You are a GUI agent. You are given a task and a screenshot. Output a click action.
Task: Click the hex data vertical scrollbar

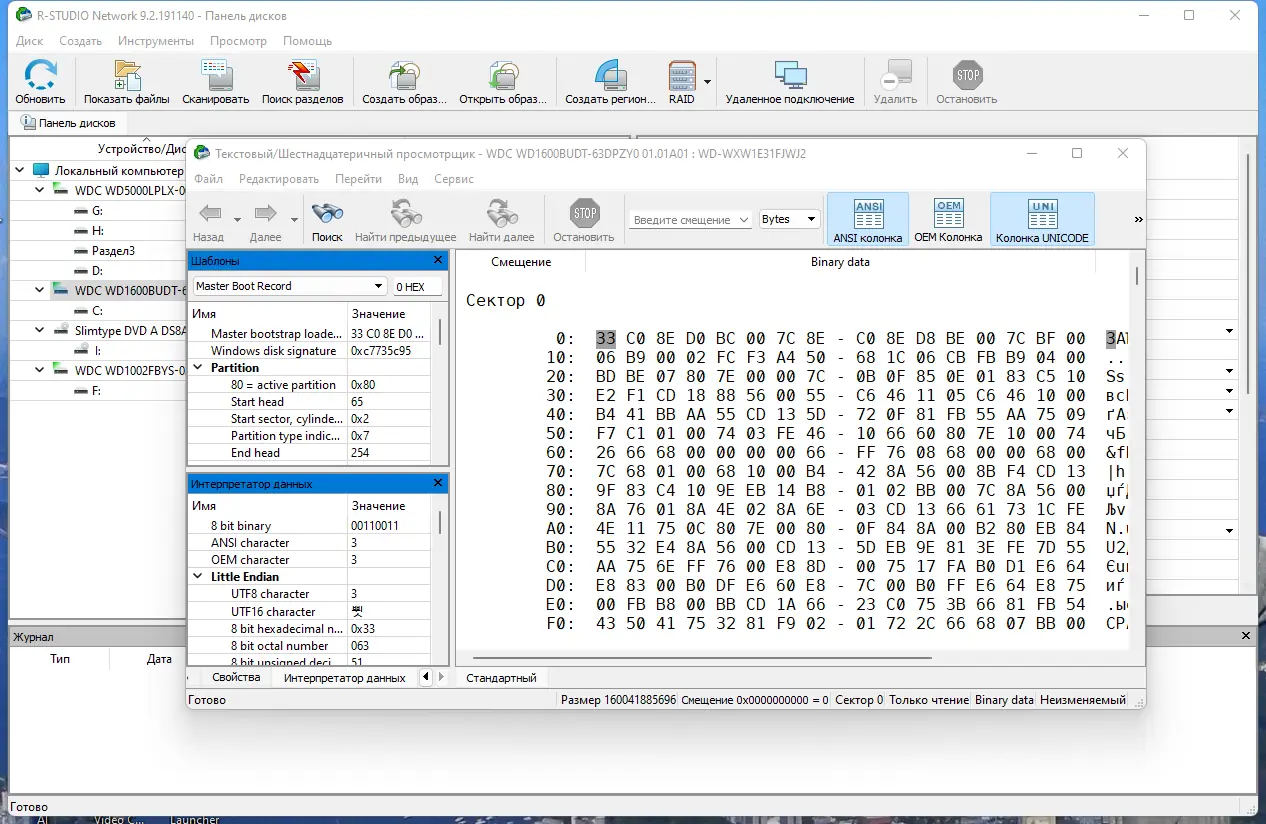click(1137, 276)
